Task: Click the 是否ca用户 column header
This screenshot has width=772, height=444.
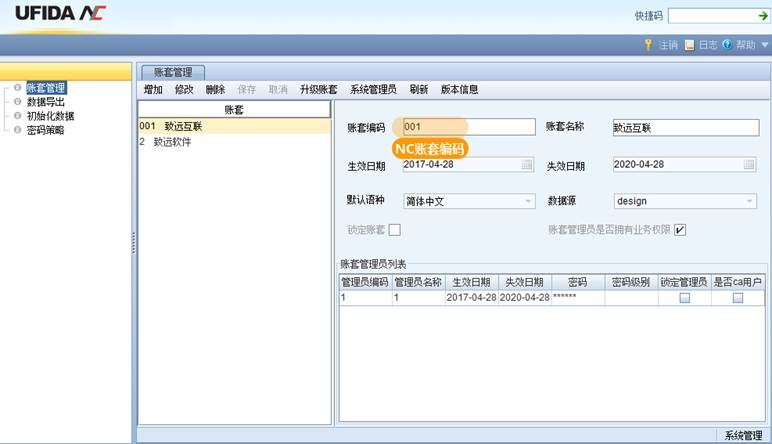Action: 738,282
